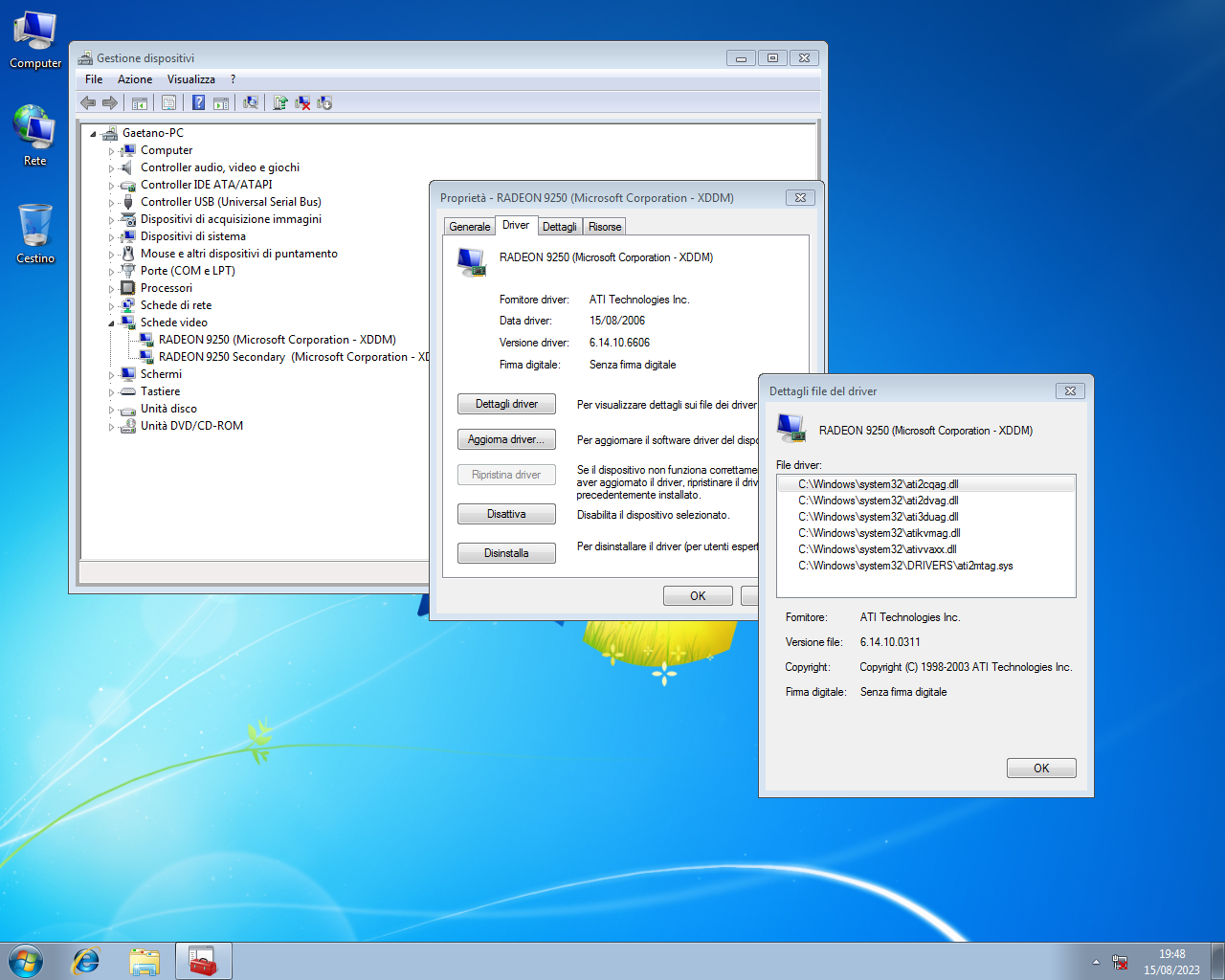Click the Rete desktop icon
1225x980 pixels.
click(35, 136)
